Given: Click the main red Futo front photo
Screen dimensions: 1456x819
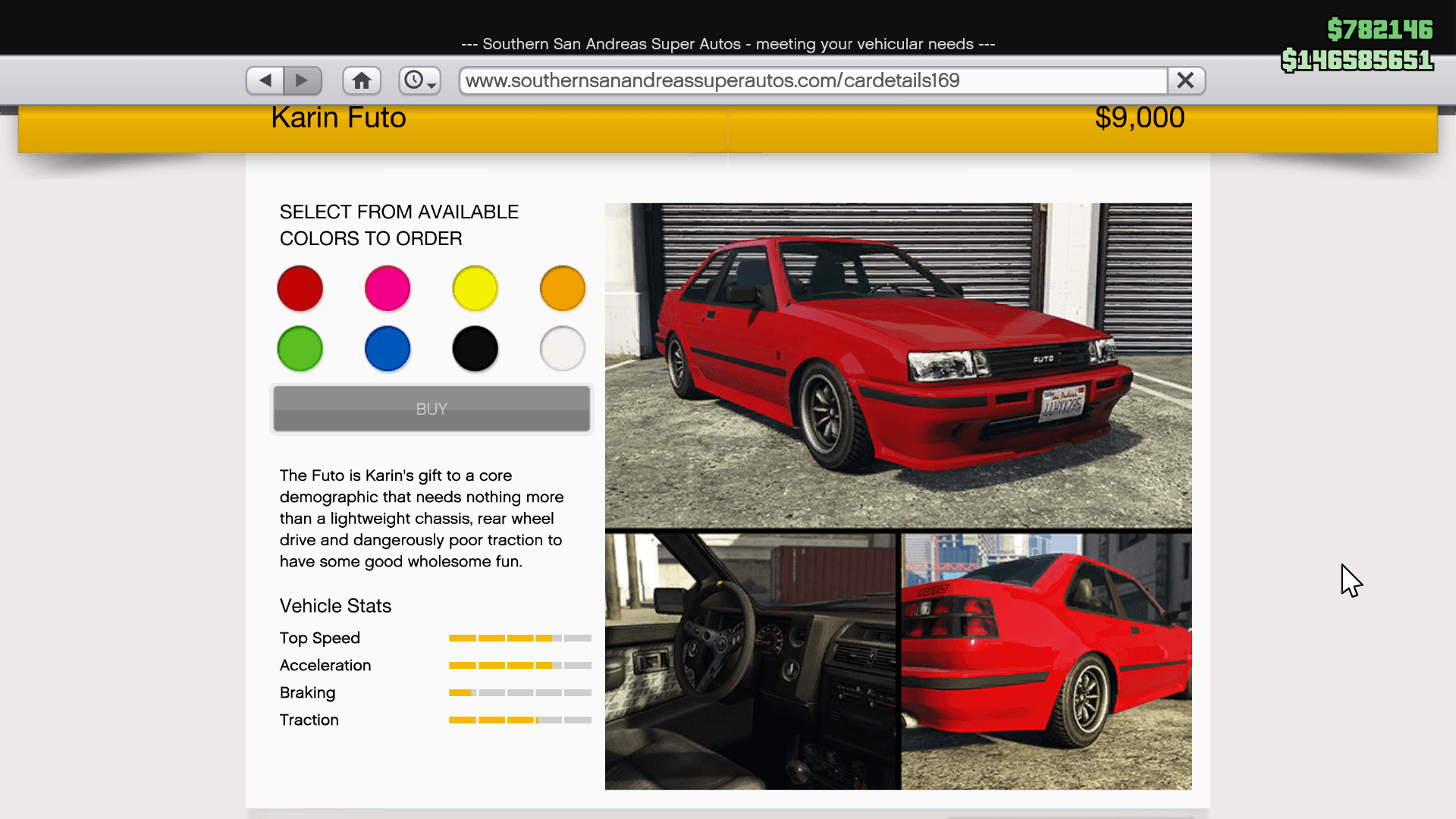Looking at the screenshot, I should coord(898,365).
